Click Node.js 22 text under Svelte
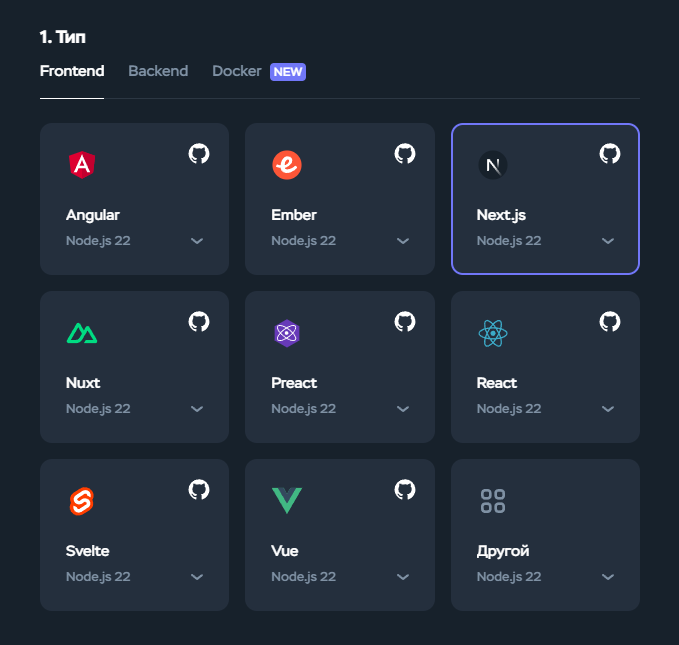The height and width of the screenshot is (645, 679). (x=98, y=577)
